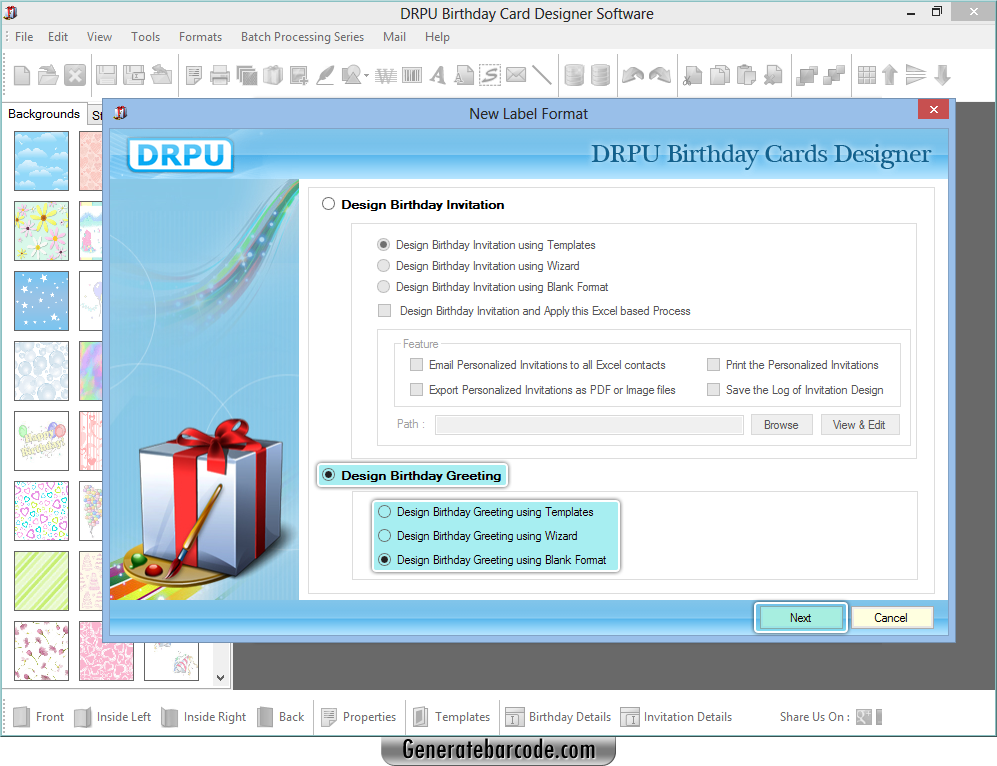997x766 pixels.
Task: Click the Undo arrow toolbar icon
Action: [x=633, y=76]
